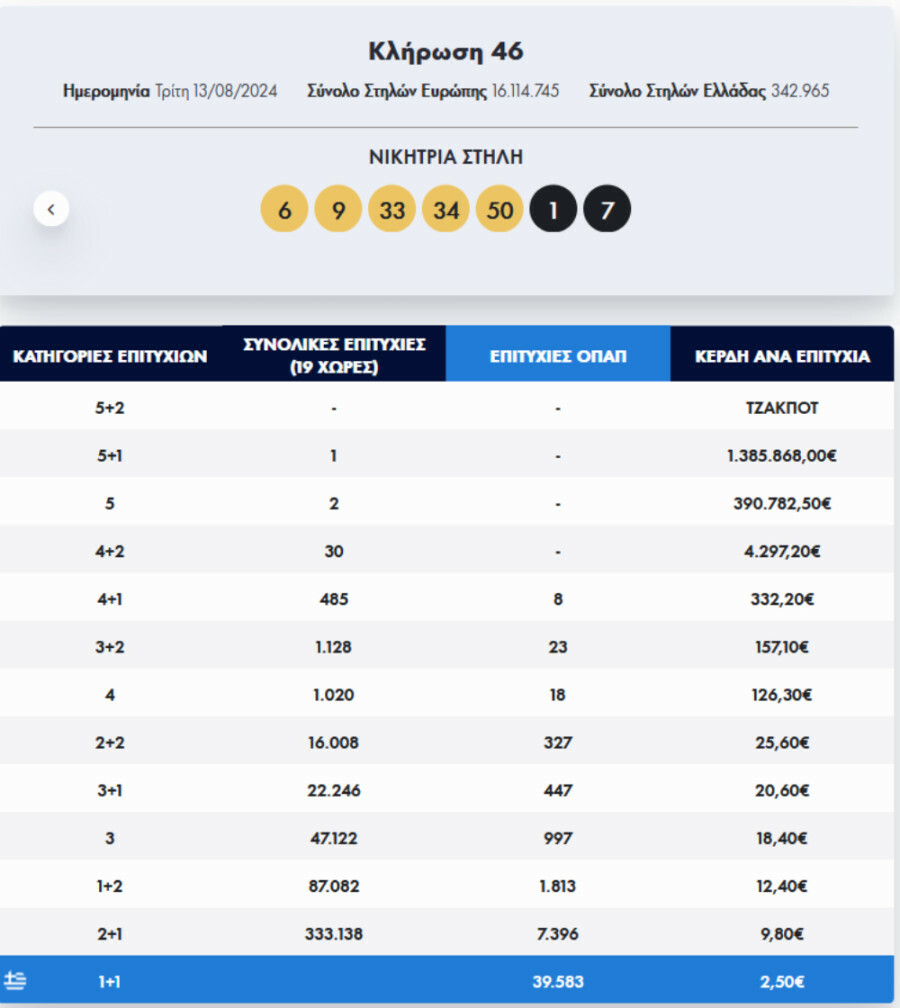Open the previous draw with the left chevron
Image resolution: width=900 pixels, height=1008 pixels.
coord(50,209)
